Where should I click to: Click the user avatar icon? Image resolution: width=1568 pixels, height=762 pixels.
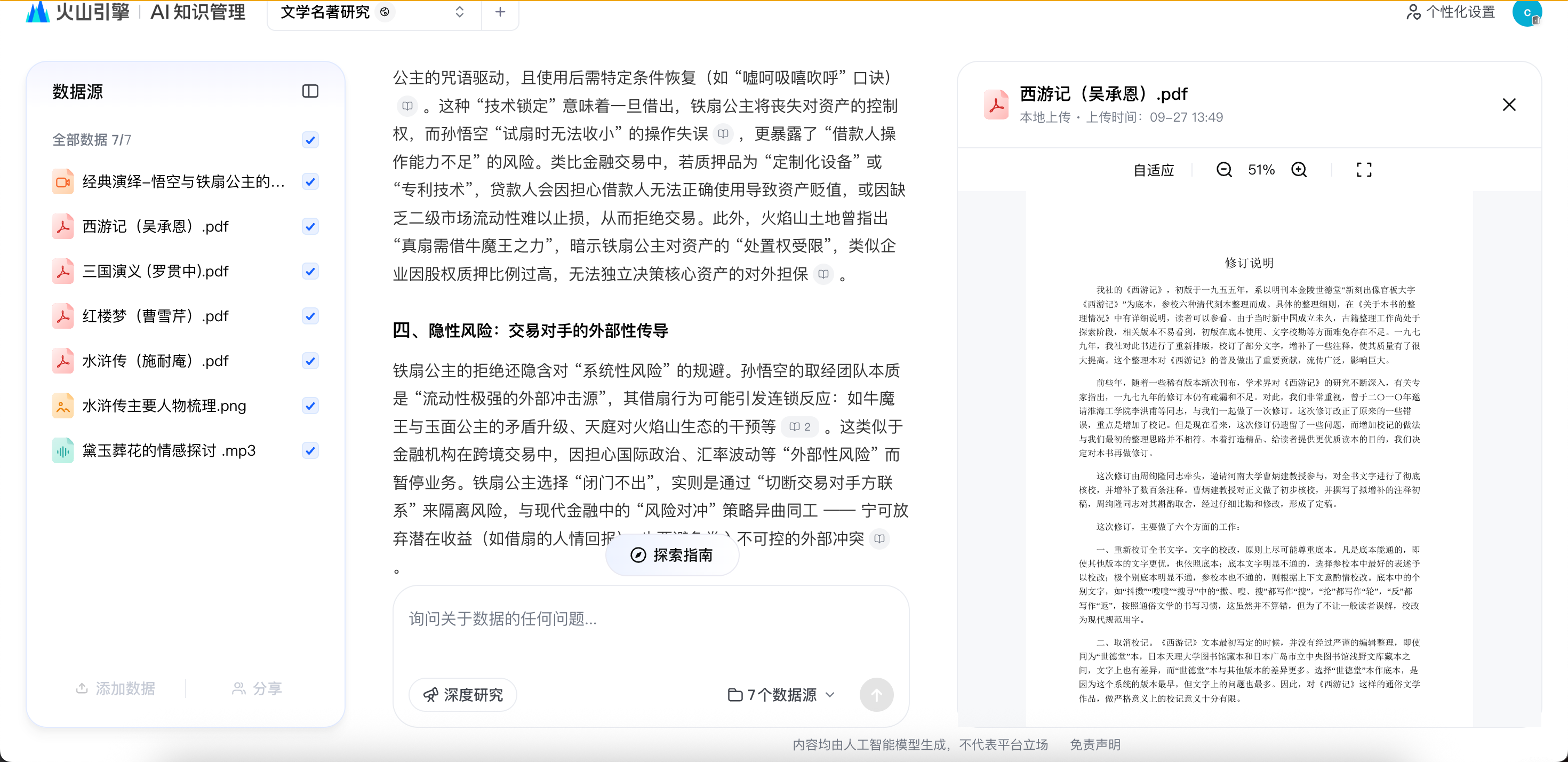[1526, 12]
